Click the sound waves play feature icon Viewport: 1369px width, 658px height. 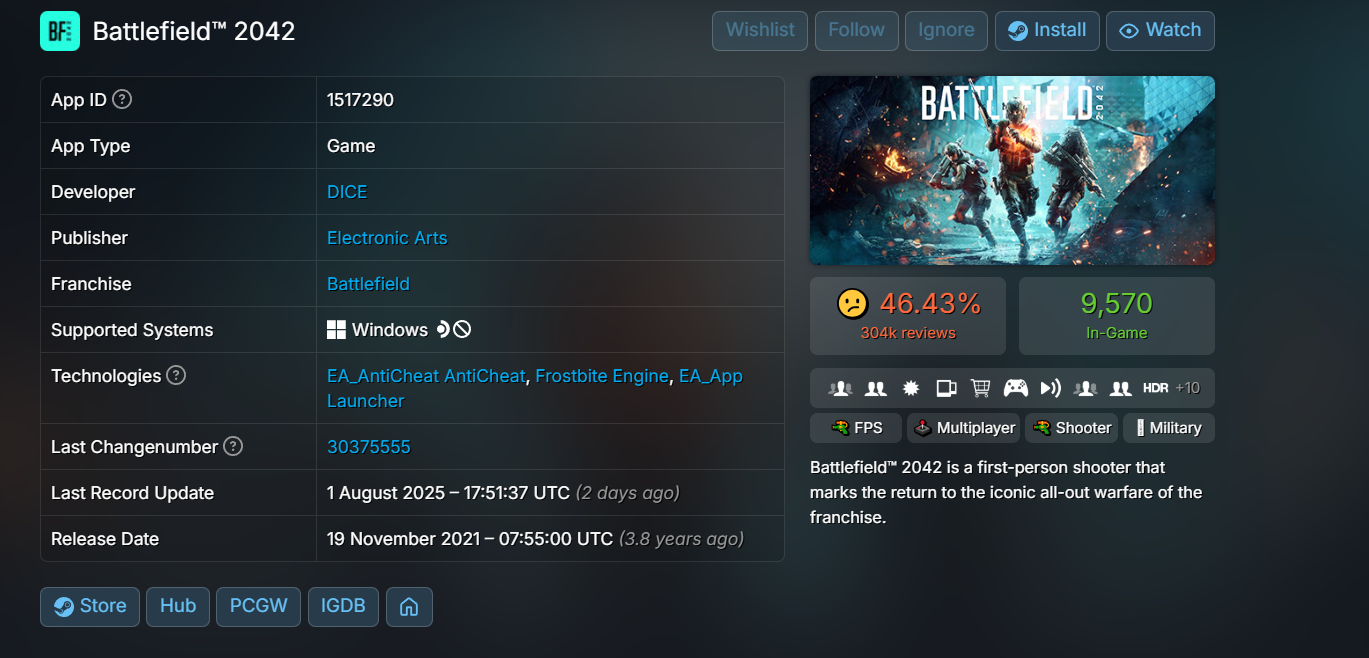point(1050,388)
